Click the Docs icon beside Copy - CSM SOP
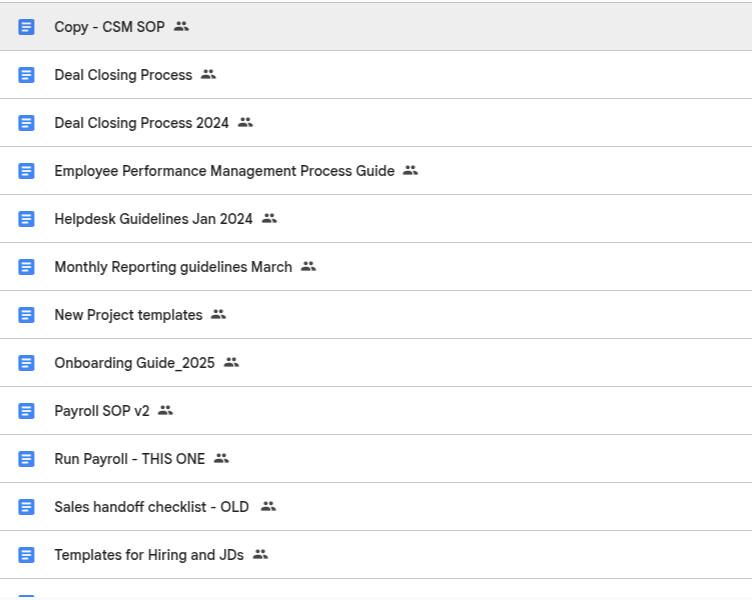This screenshot has width=752, height=600. point(27,27)
